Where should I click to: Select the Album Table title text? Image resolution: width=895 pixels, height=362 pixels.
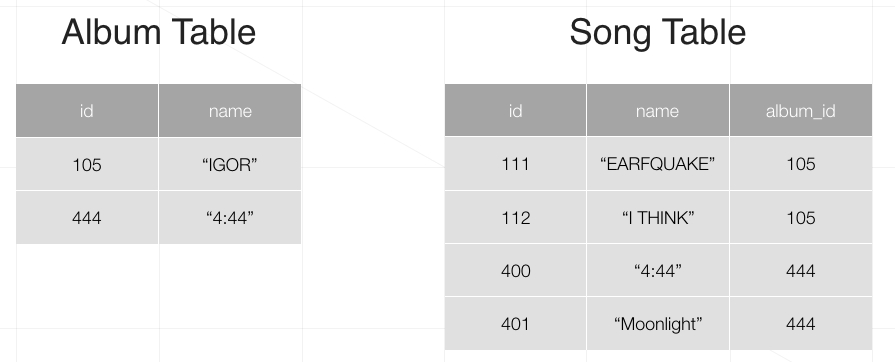(159, 32)
